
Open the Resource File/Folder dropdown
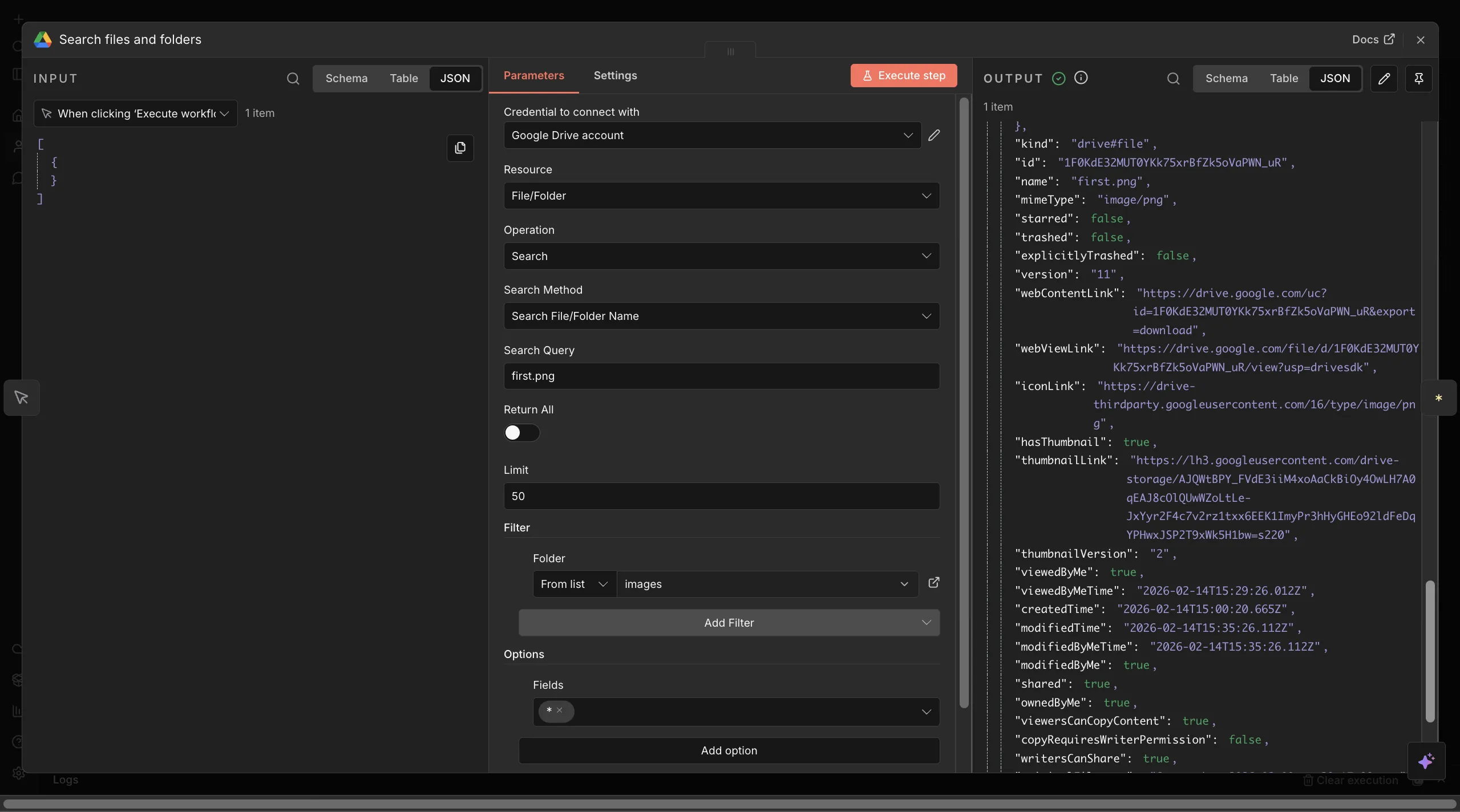pyautogui.click(x=721, y=196)
